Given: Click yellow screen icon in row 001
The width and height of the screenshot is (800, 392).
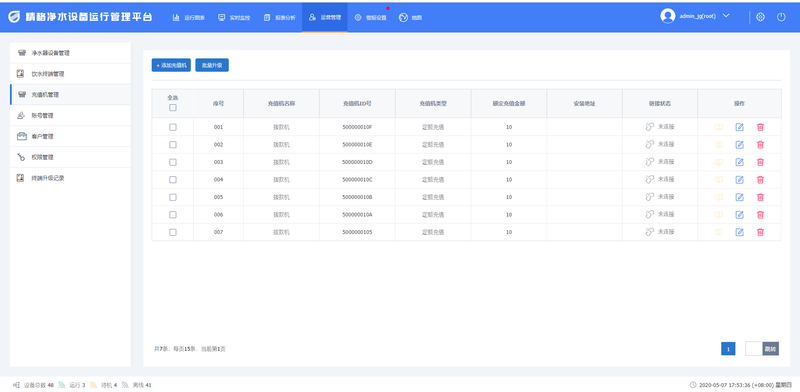Looking at the screenshot, I should [x=718, y=127].
